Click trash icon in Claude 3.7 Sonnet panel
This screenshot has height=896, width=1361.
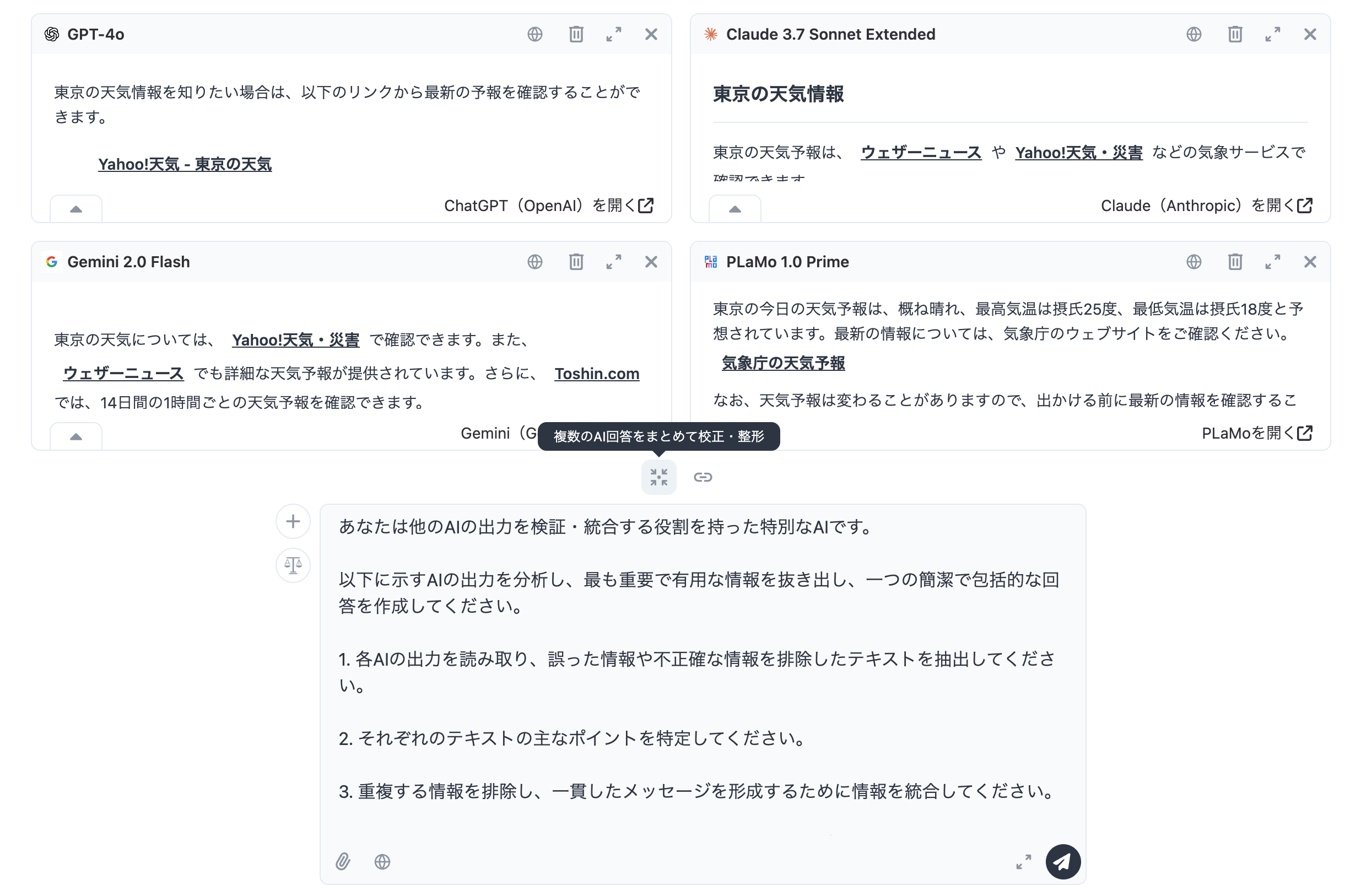coord(1235,34)
